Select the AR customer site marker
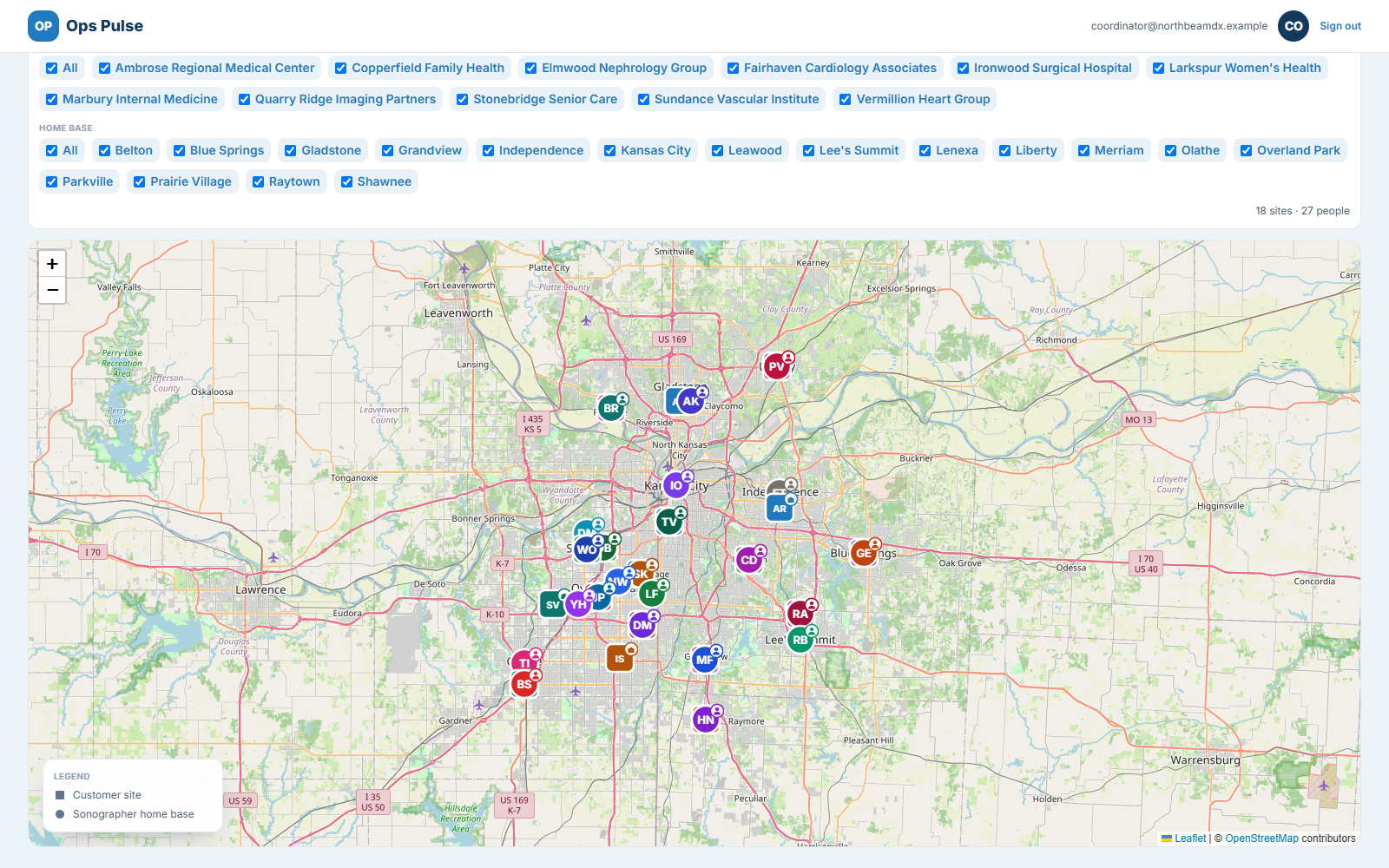Viewport: 1389px width, 868px height. click(780, 509)
